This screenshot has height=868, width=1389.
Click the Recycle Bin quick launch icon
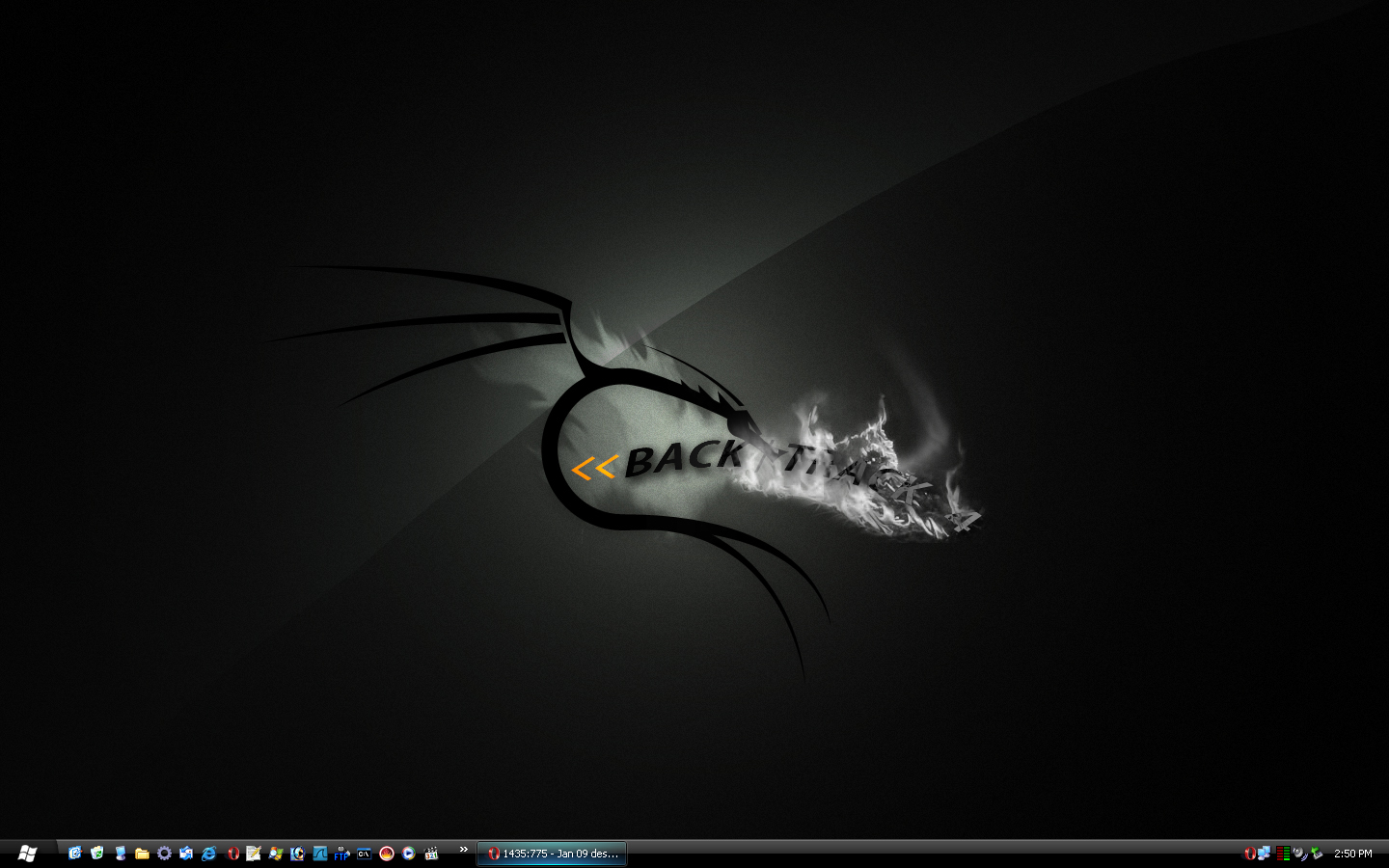click(96, 854)
